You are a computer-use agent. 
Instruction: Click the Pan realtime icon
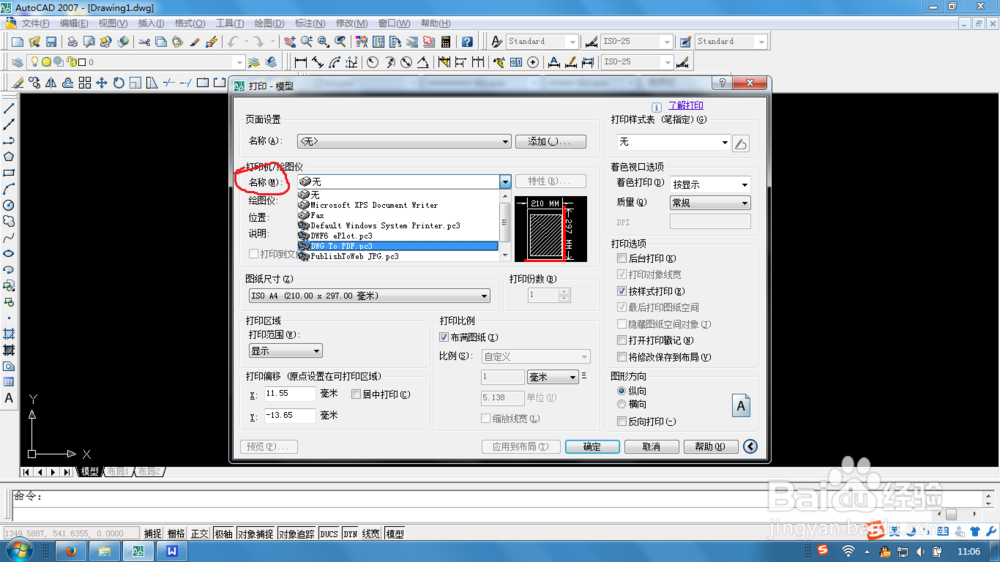point(290,42)
